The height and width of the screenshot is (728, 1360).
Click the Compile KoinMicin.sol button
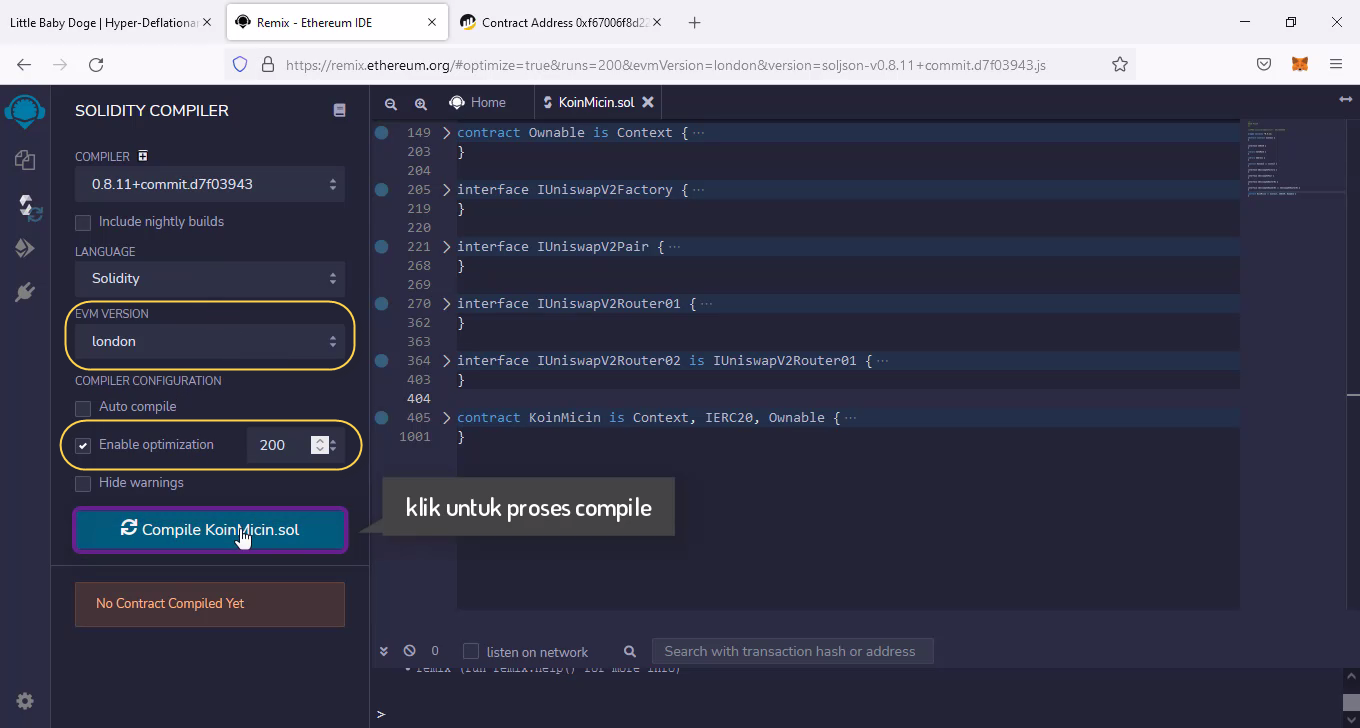pyautogui.click(x=210, y=530)
